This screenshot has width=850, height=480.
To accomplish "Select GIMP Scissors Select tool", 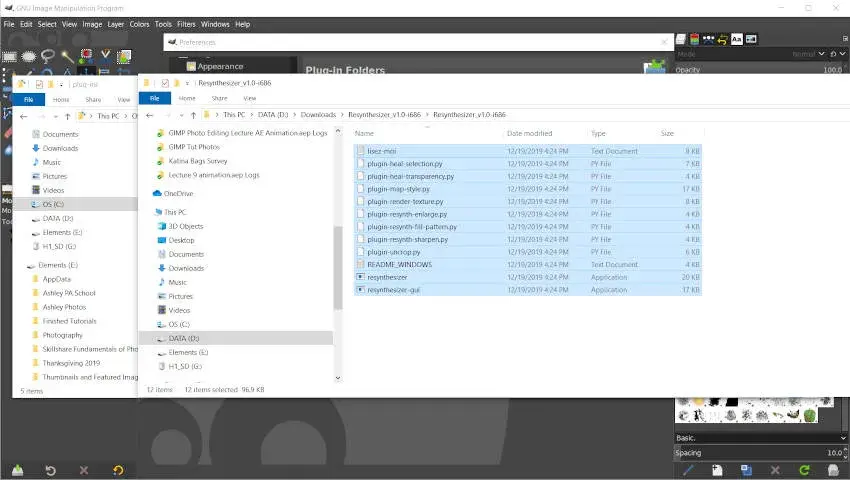I will tap(105, 56).
